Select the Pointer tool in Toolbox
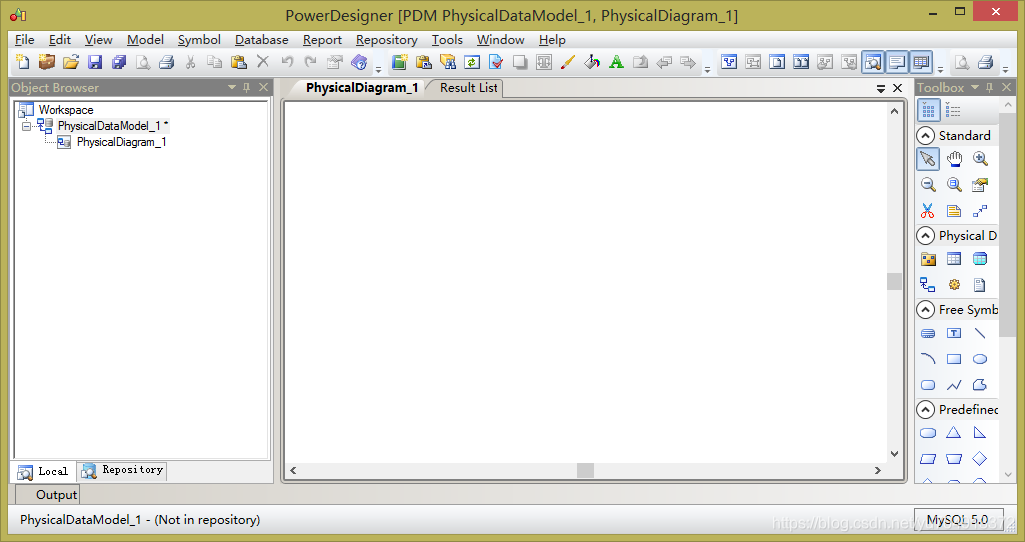This screenshot has height=542, width=1025. pos(928,159)
